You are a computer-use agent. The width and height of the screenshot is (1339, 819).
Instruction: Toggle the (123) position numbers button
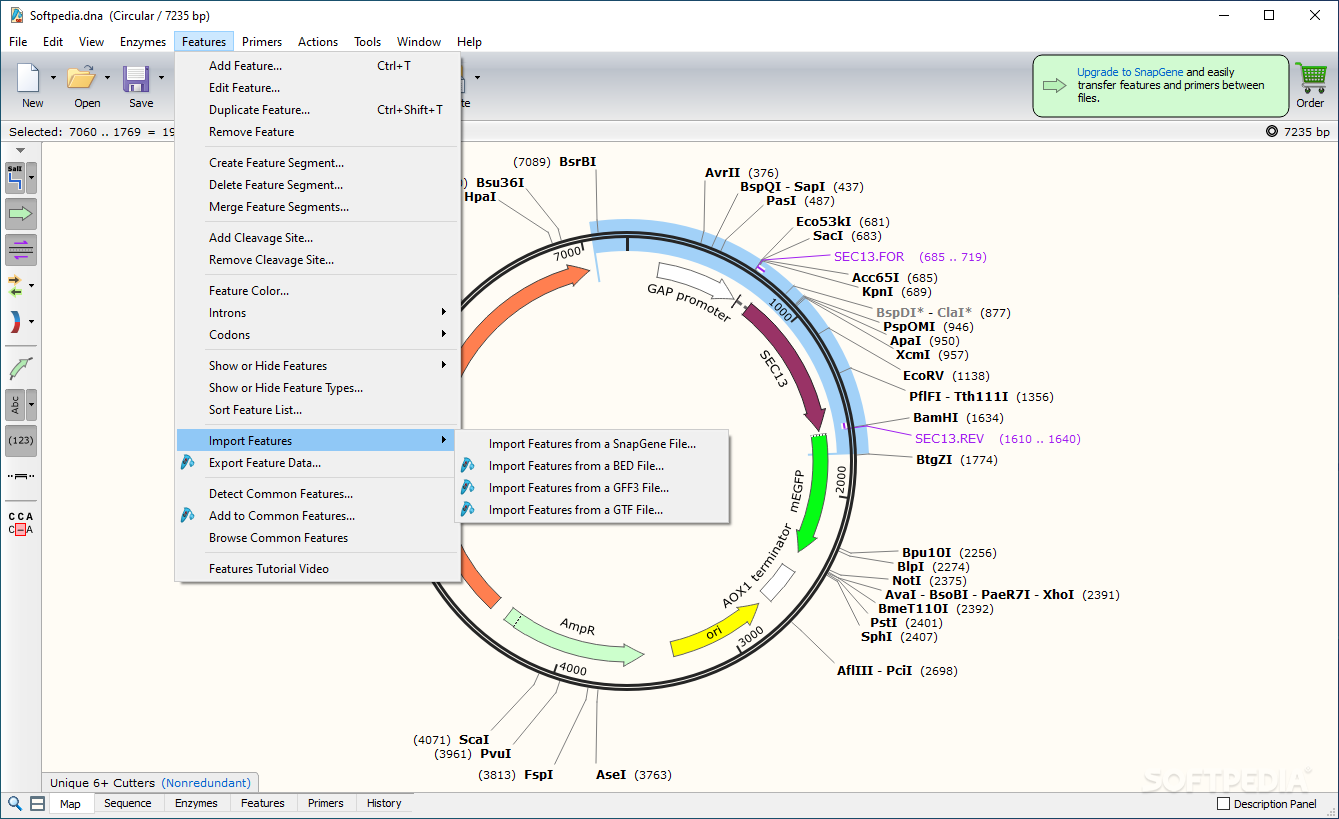pos(20,440)
